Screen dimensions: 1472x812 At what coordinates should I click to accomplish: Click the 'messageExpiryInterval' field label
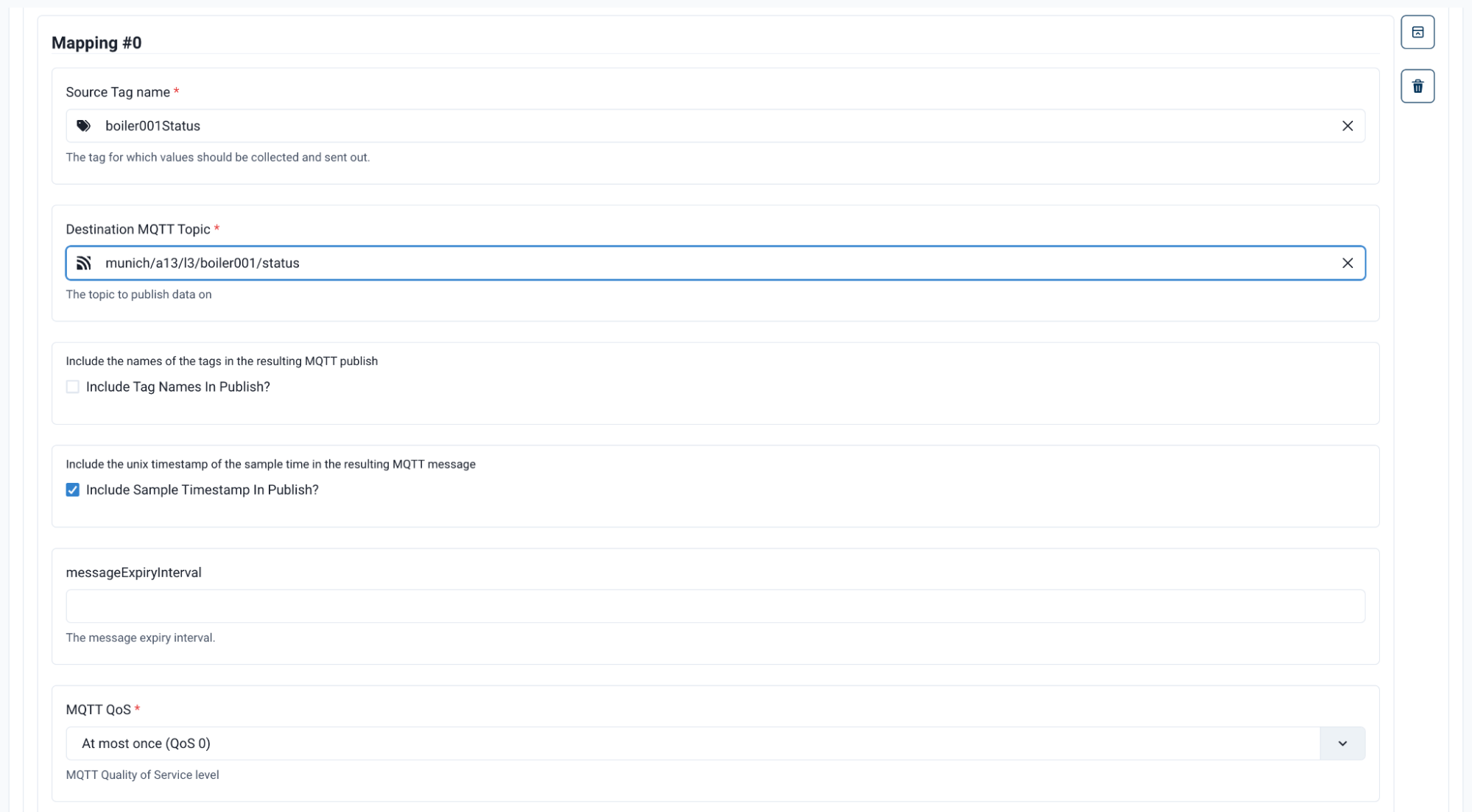pyautogui.click(x=133, y=572)
